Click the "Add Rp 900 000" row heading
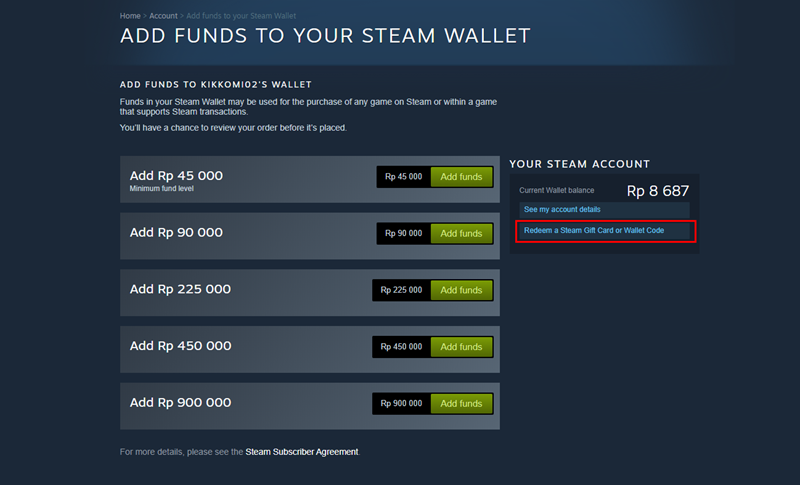This screenshot has width=800, height=485. [x=180, y=403]
